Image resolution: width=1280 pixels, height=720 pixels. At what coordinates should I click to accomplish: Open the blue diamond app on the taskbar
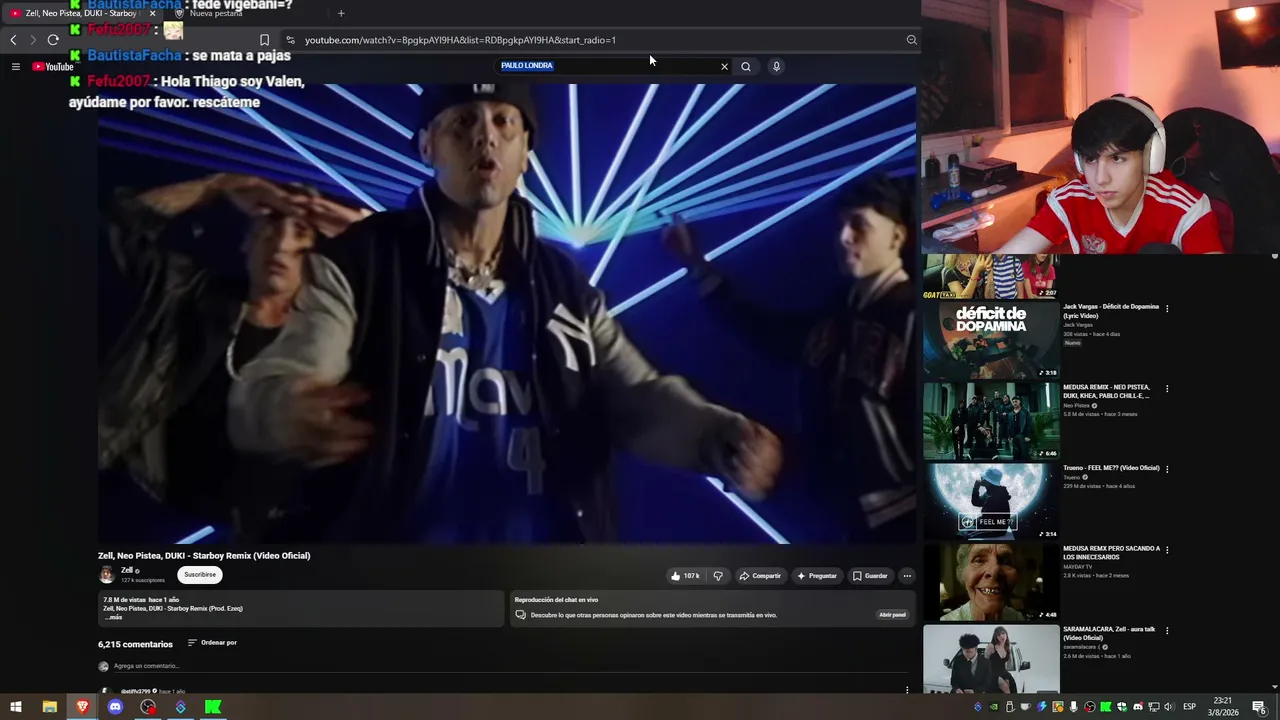pos(180,707)
